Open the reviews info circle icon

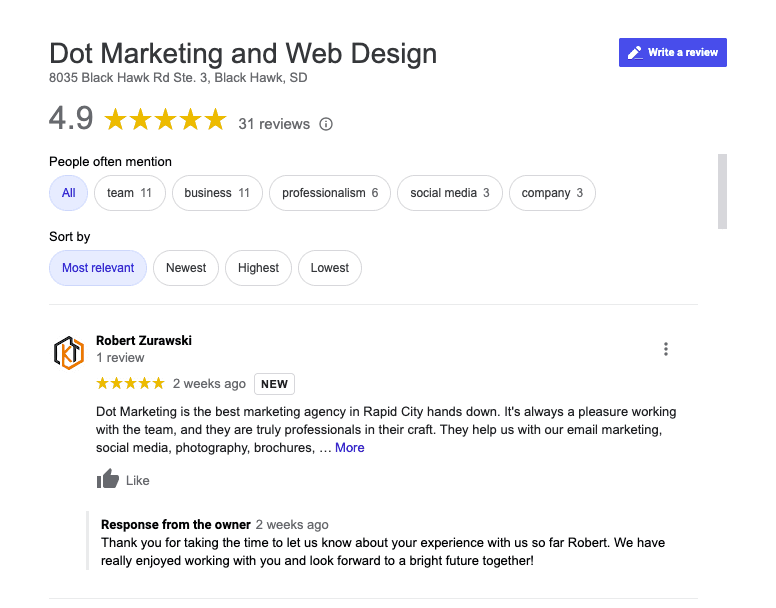click(326, 124)
